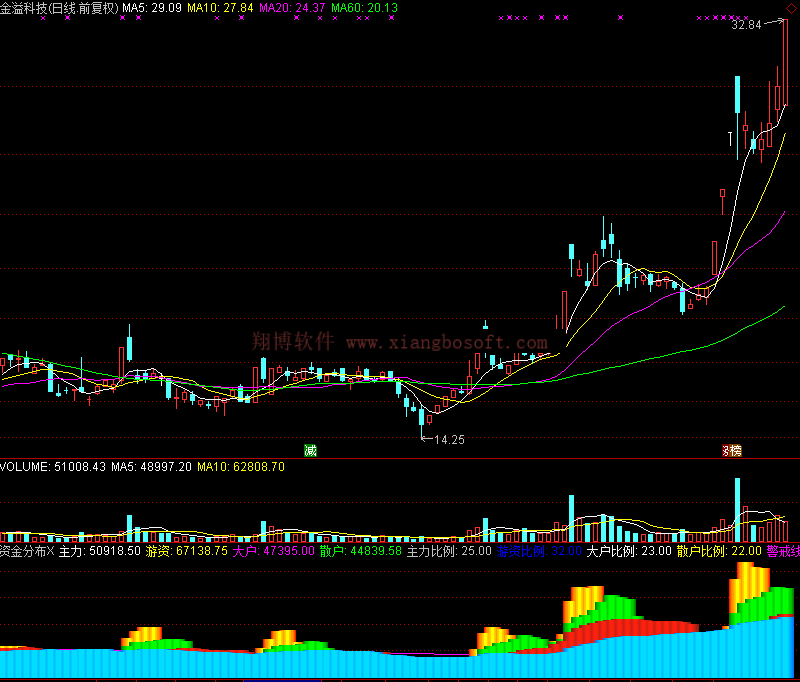
Task: Select the MA5: 29.09 price indicator label
Action: pos(152,8)
